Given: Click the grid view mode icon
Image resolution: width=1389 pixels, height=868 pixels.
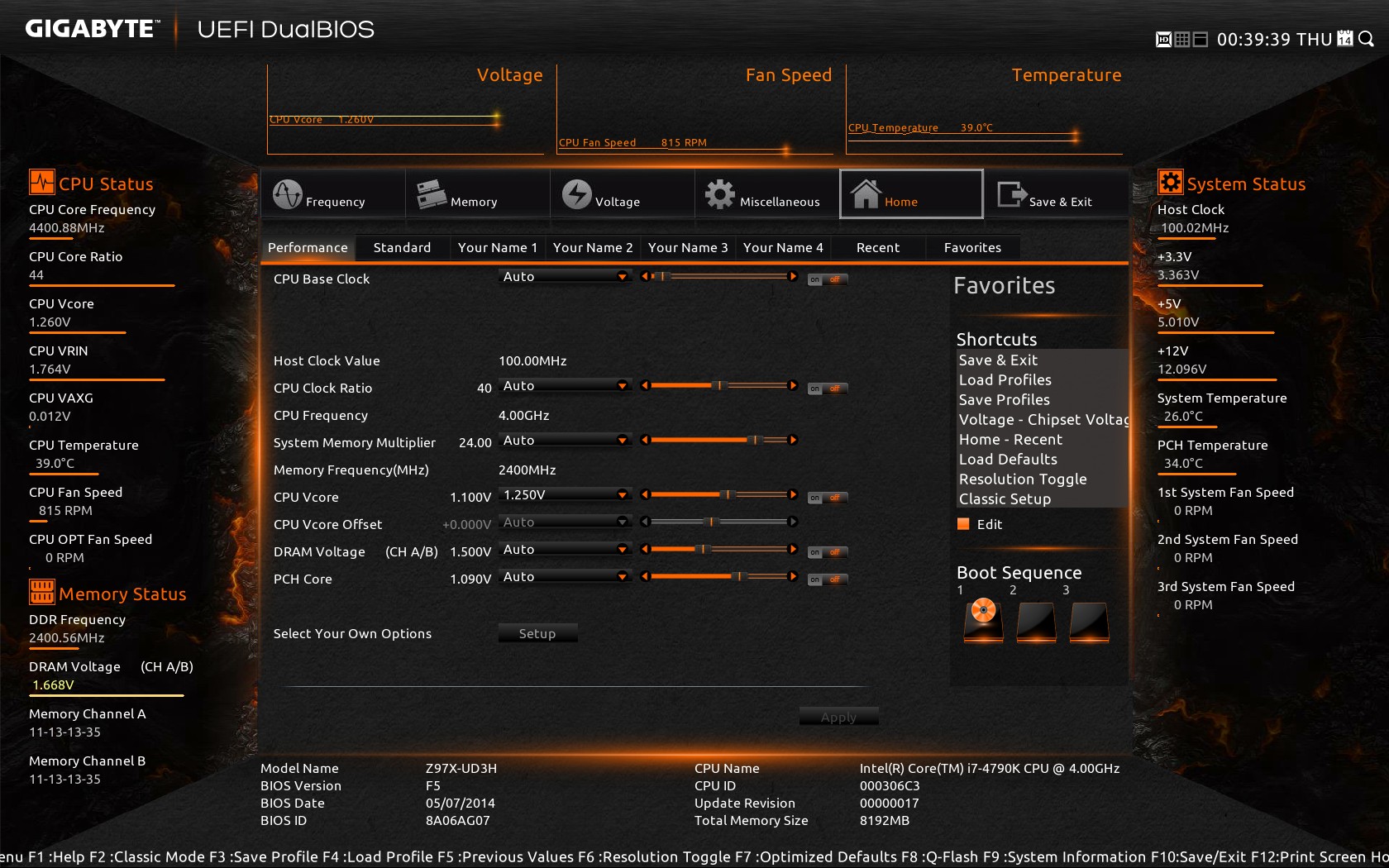Looking at the screenshot, I should tap(1182, 40).
